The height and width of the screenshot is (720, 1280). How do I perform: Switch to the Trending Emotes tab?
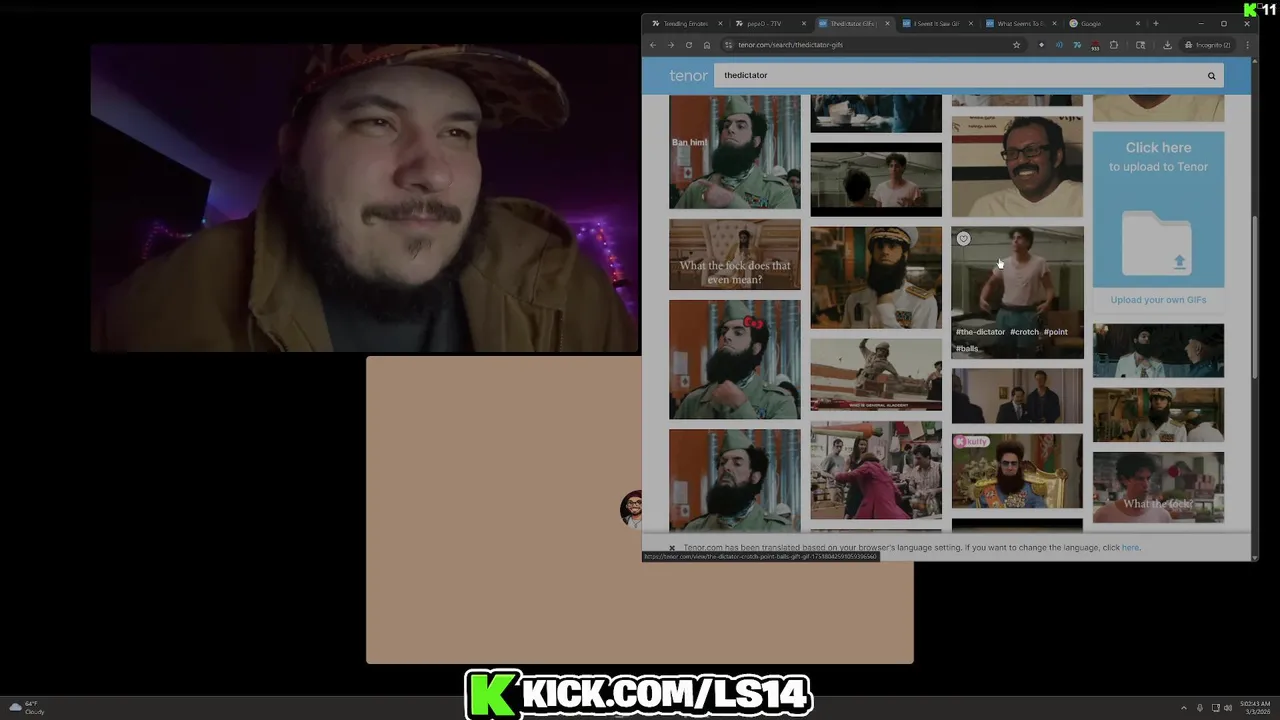[686, 23]
